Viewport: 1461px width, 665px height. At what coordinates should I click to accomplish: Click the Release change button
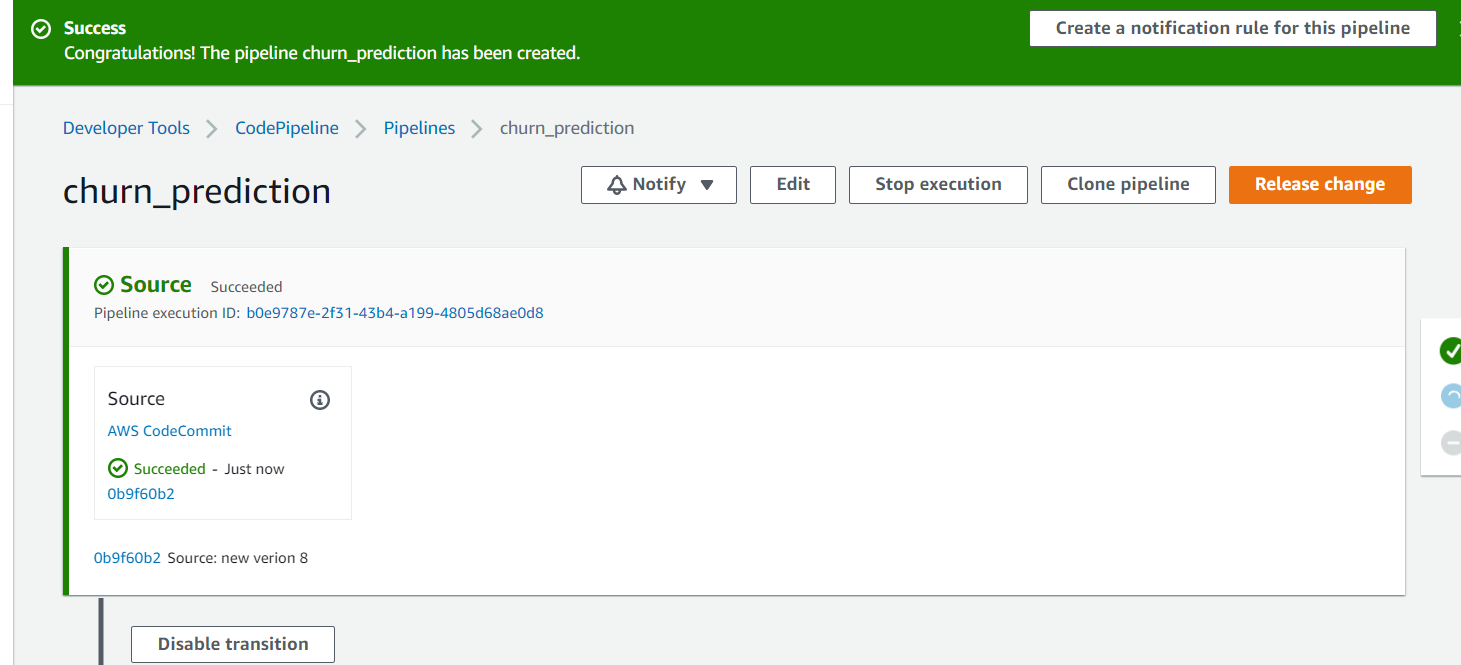[1320, 185]
